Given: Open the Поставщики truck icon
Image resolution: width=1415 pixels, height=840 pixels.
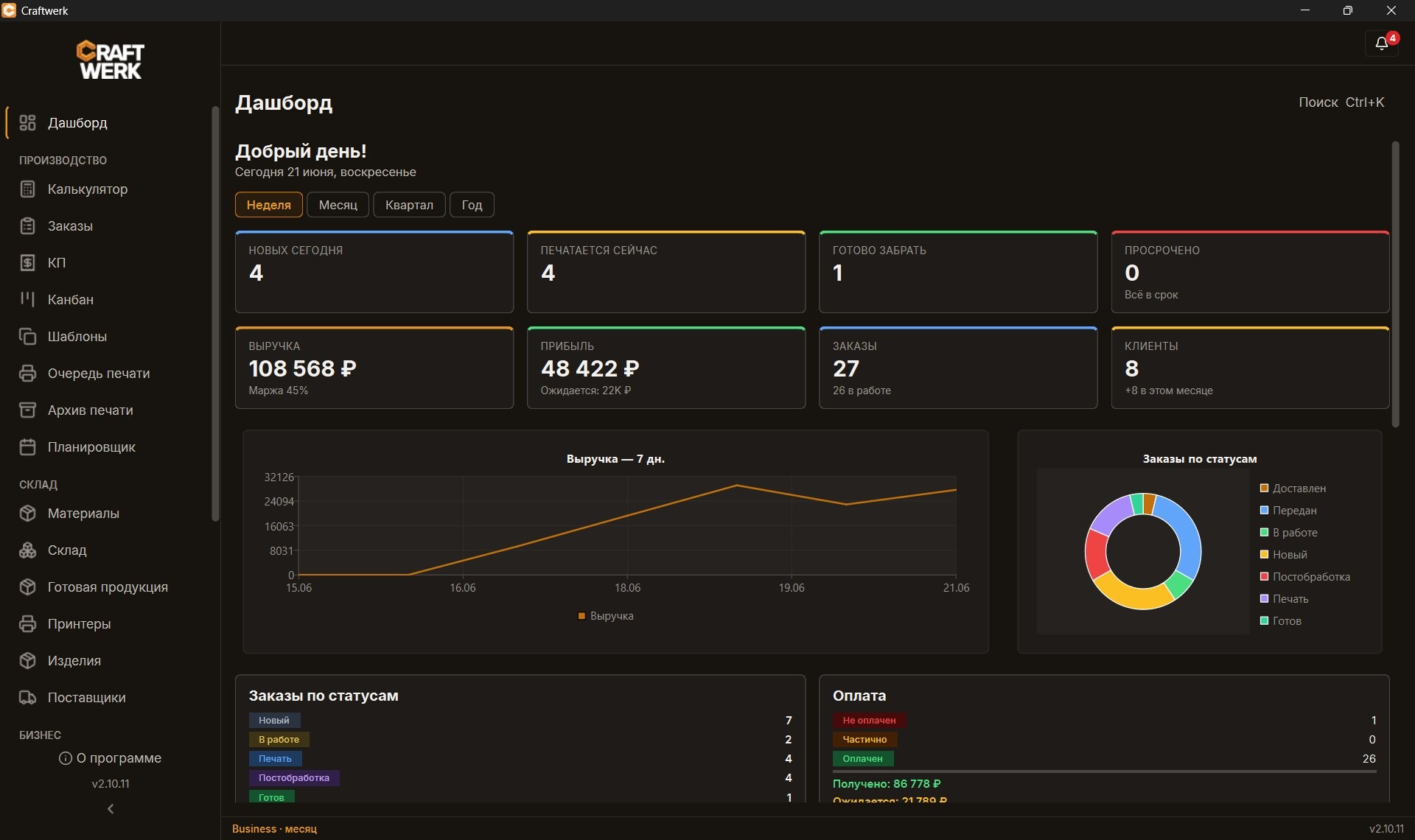Looking at the screenshot, I should [27, 698].
